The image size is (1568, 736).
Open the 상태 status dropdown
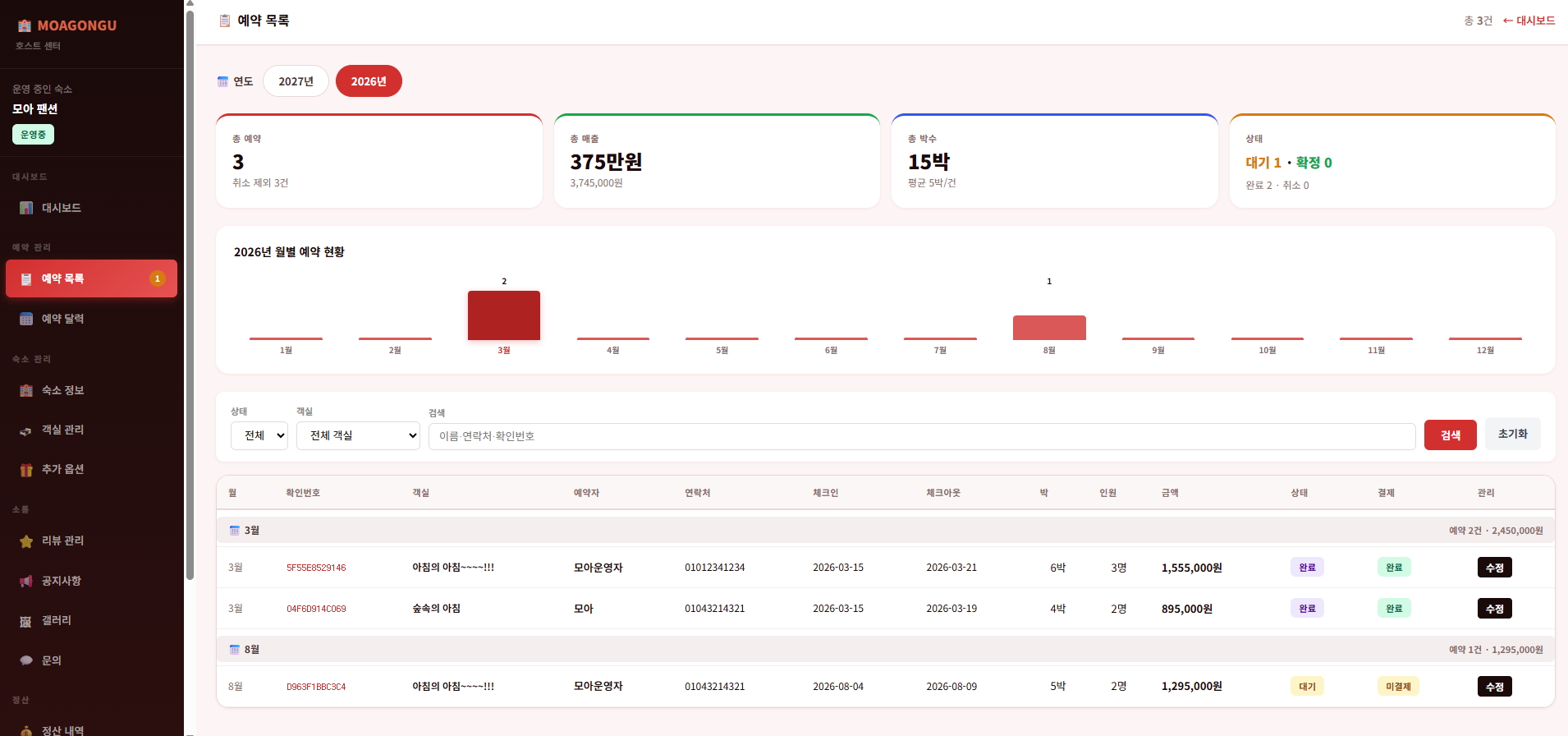[x=259, y=435]
